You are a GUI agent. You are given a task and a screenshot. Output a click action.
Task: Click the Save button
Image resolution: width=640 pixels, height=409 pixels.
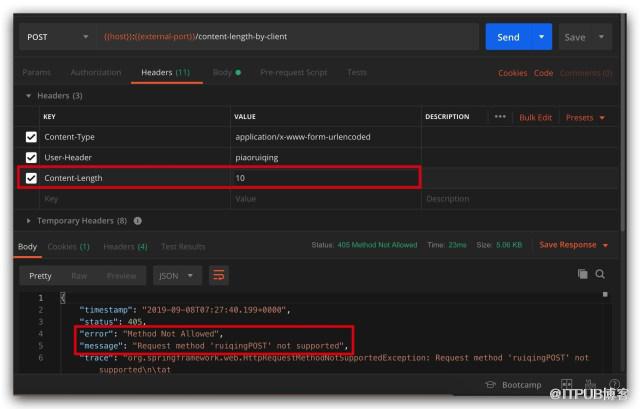point(575,37)
